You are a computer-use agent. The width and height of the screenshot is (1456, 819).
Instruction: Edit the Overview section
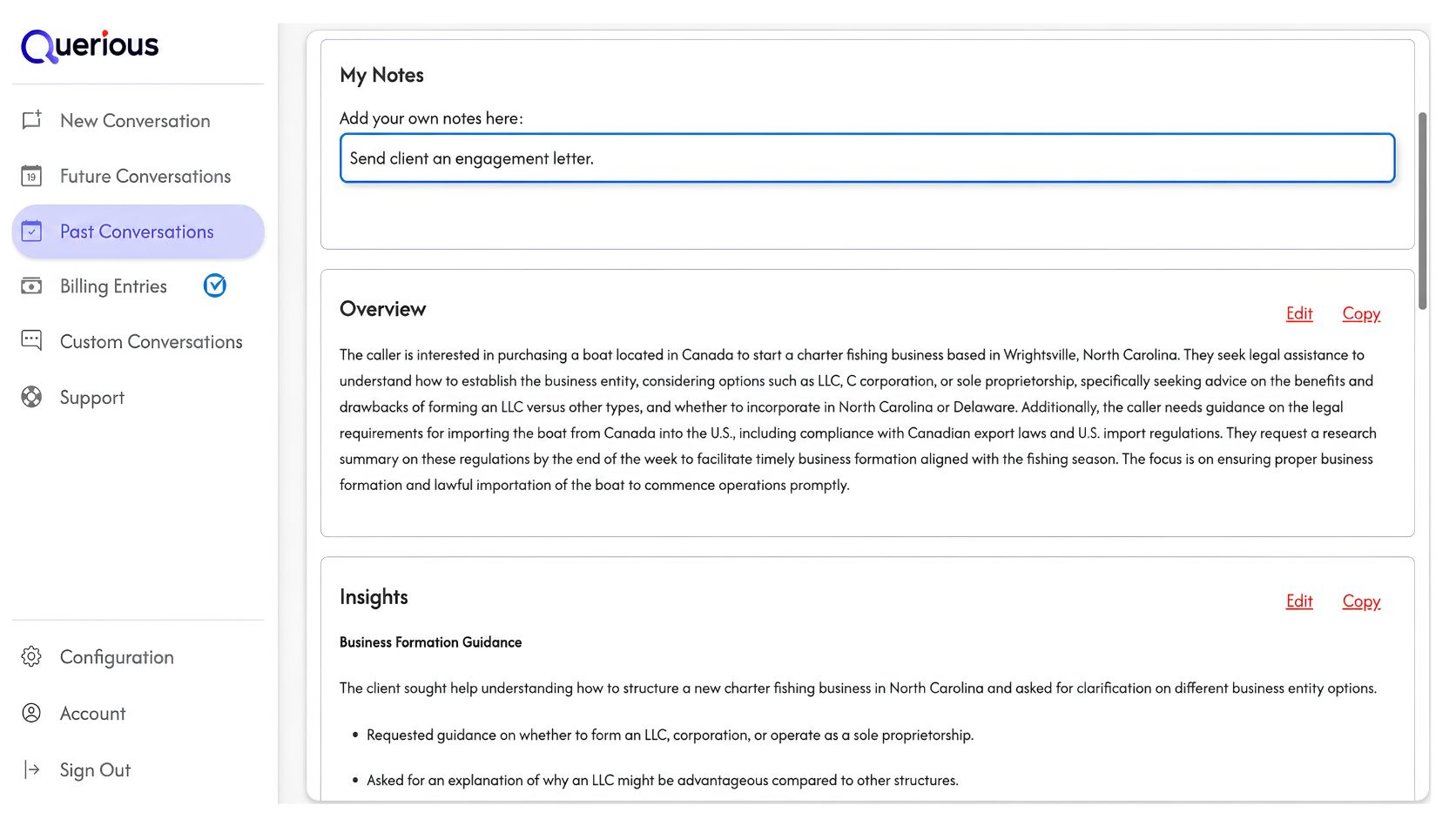[x=1299, y=313]
